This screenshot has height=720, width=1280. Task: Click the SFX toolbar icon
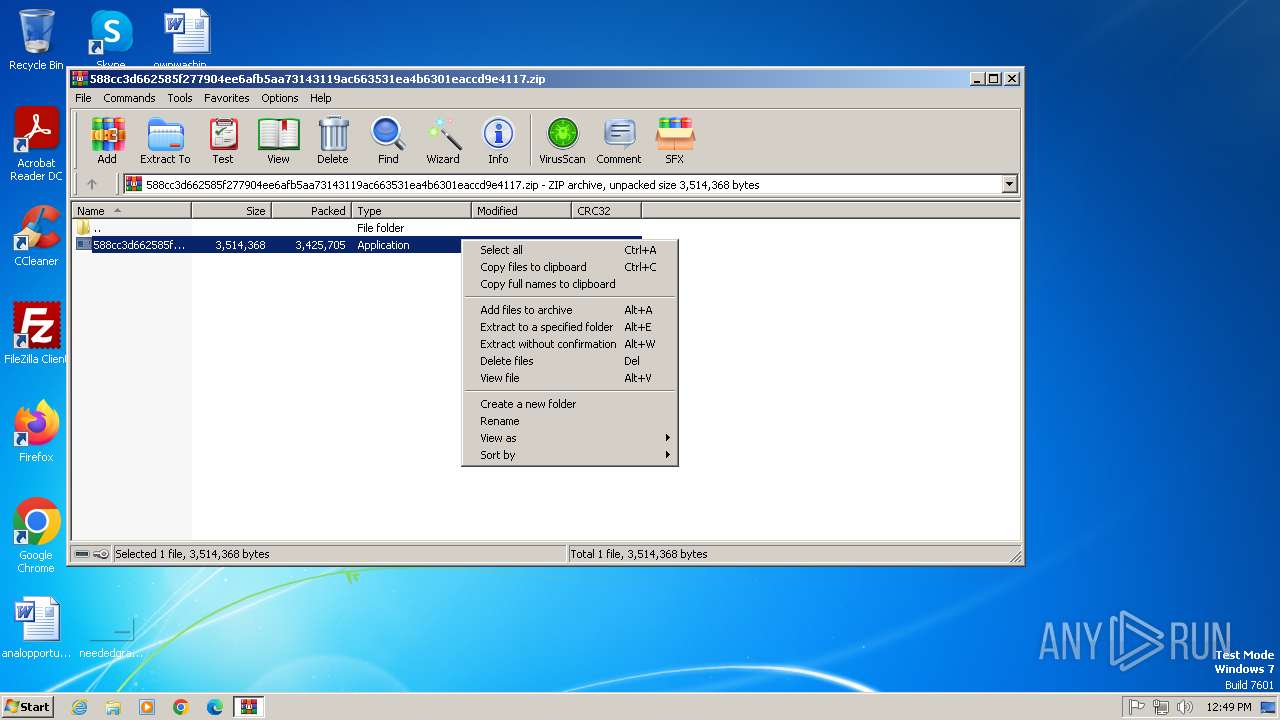(675, 141)
